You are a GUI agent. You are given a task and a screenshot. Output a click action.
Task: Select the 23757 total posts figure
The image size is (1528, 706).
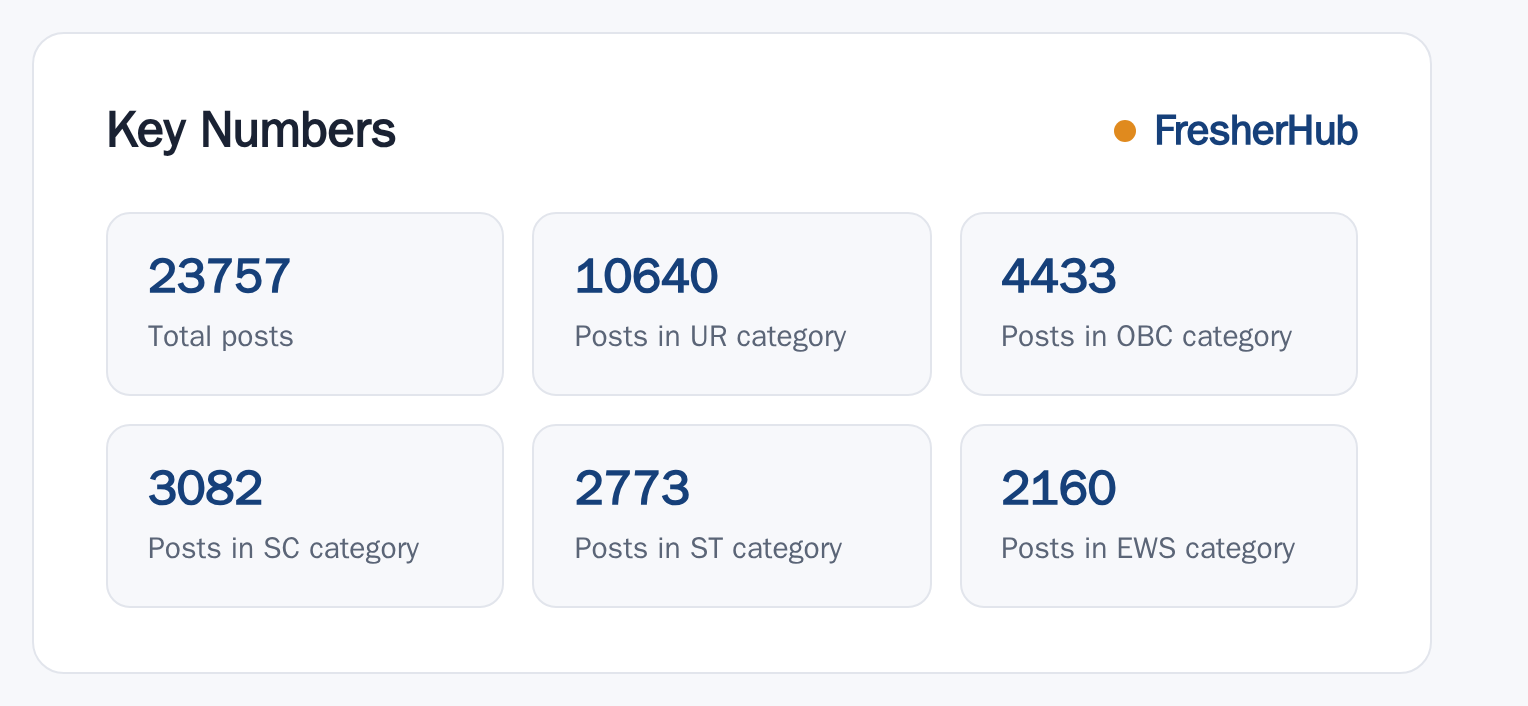[219, 276]
